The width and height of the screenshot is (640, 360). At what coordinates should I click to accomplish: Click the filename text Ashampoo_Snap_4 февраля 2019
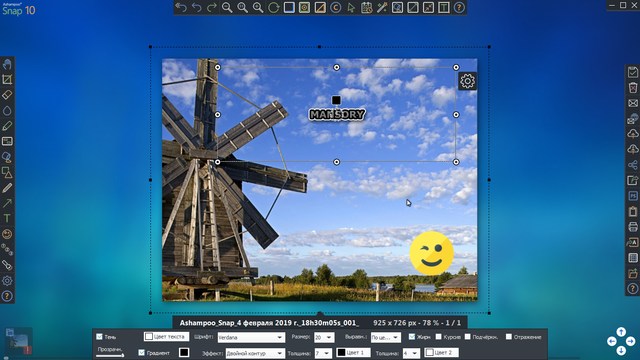pos(269,323)
